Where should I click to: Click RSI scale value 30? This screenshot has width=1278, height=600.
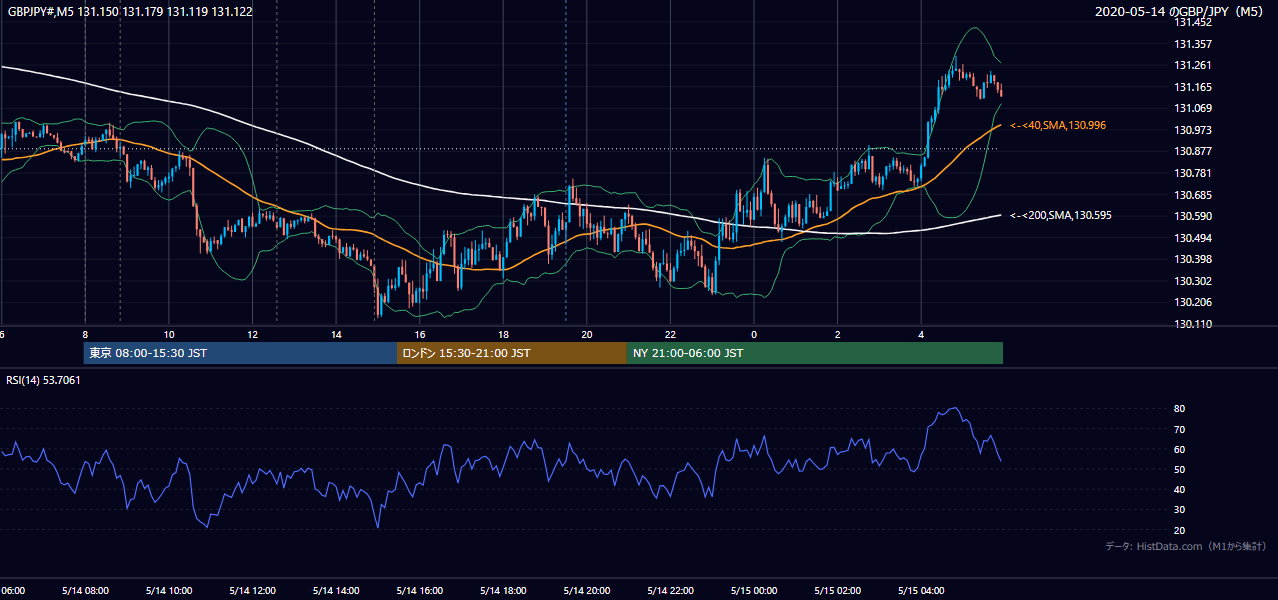[x=1179, y=509]
